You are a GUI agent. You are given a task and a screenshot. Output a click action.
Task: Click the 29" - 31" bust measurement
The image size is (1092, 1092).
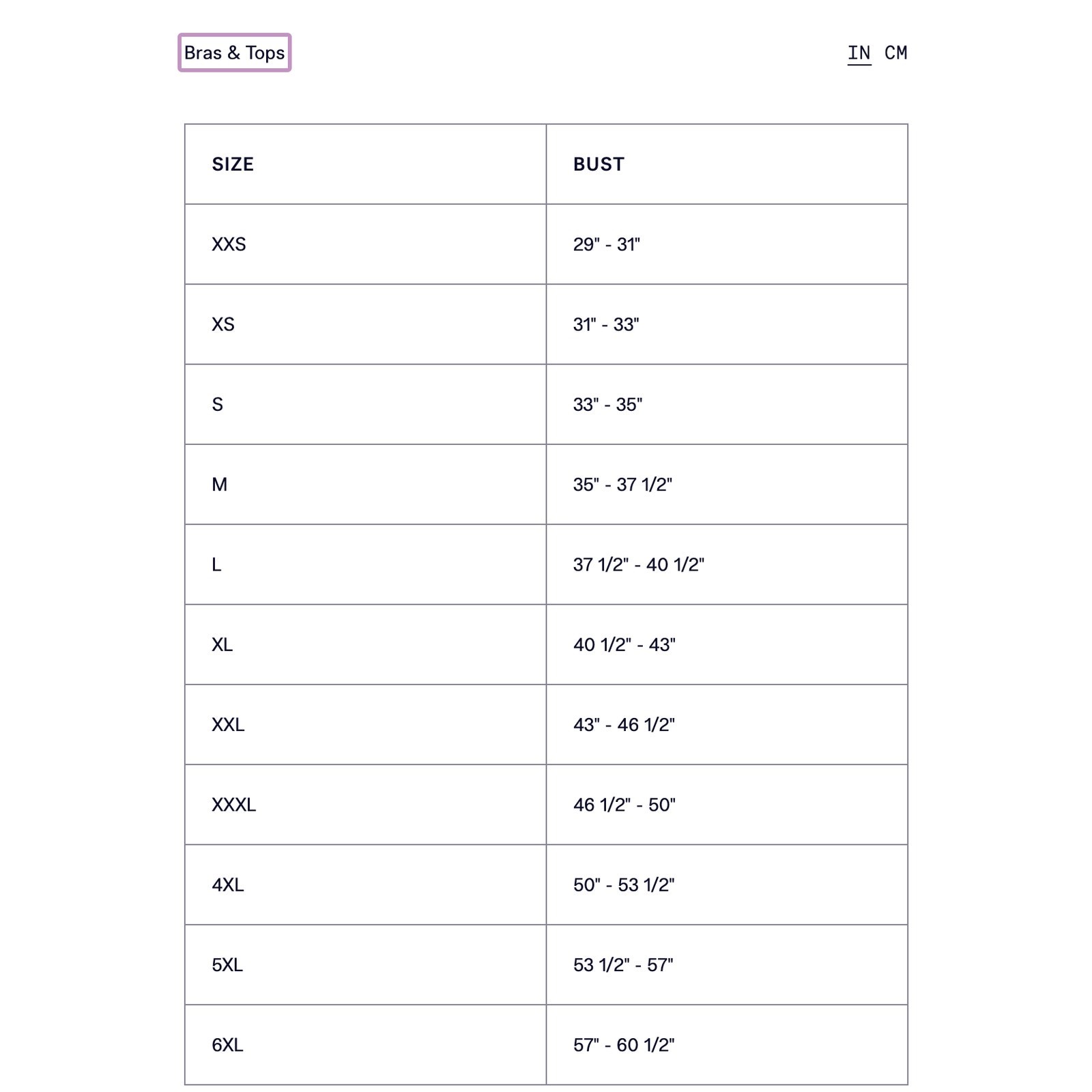607,244
